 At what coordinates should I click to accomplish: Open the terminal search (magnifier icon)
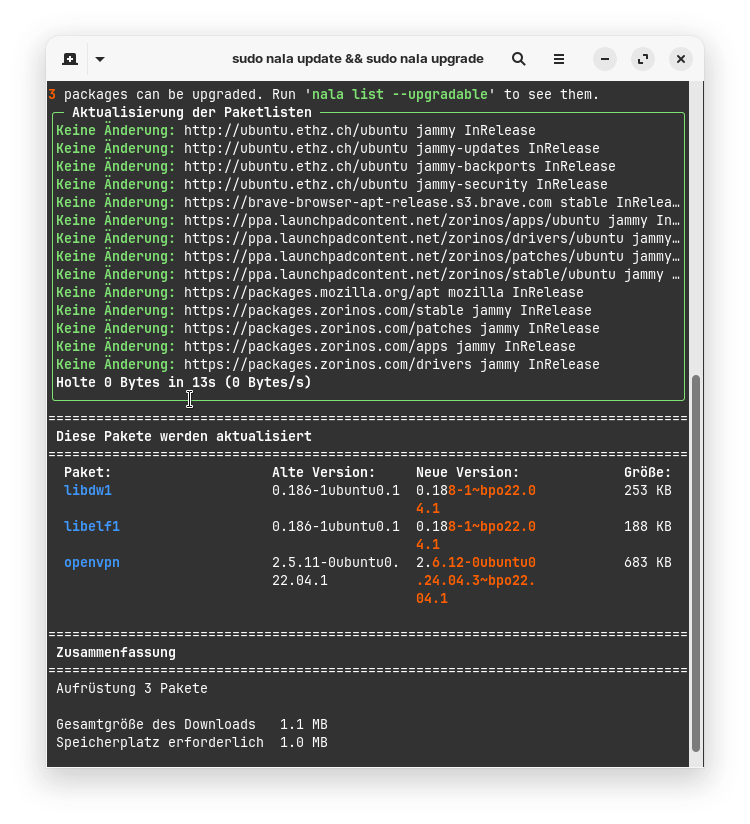(x=519, y=59)
